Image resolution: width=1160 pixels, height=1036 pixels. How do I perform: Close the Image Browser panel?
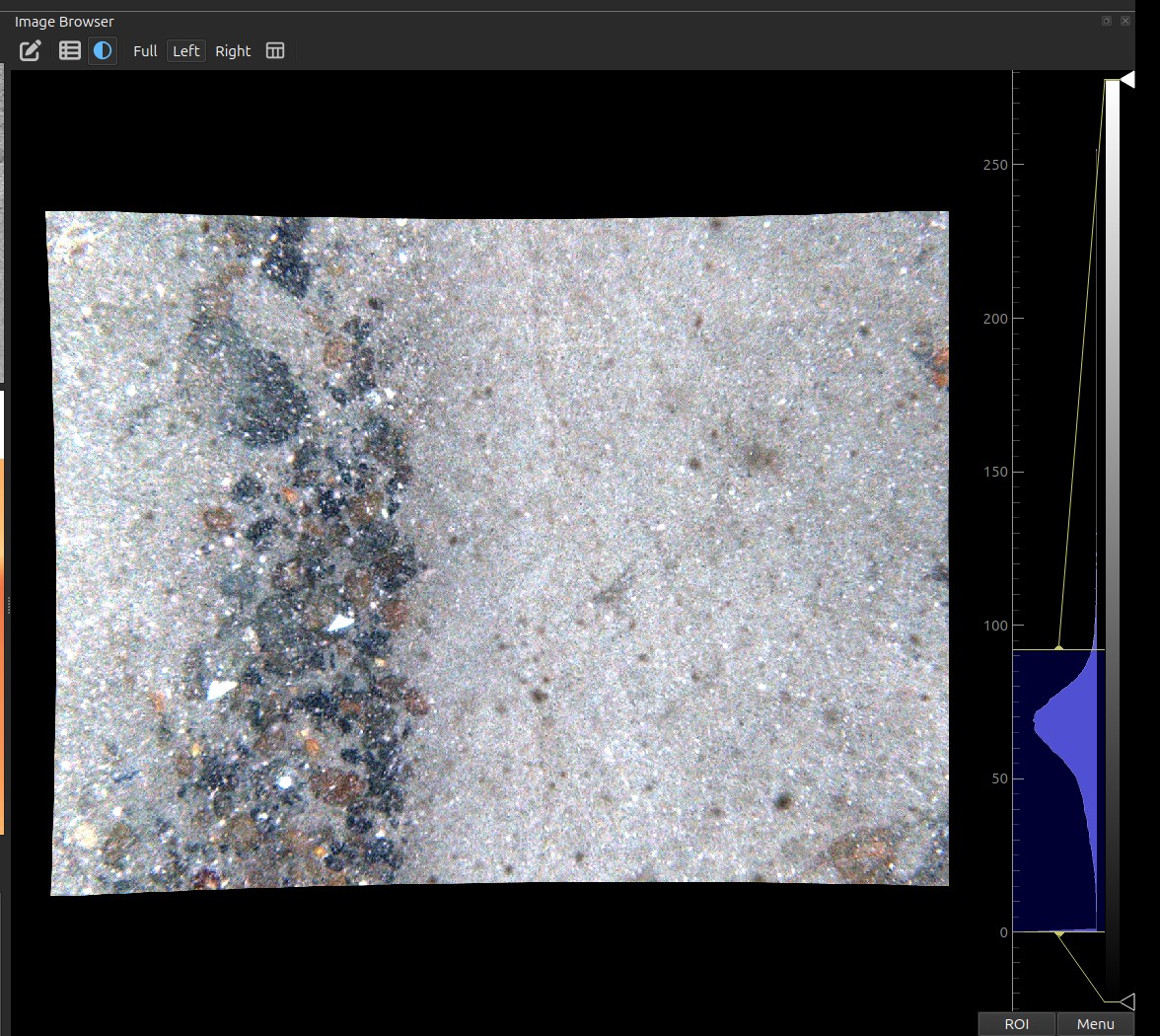tap(1125, 21)
